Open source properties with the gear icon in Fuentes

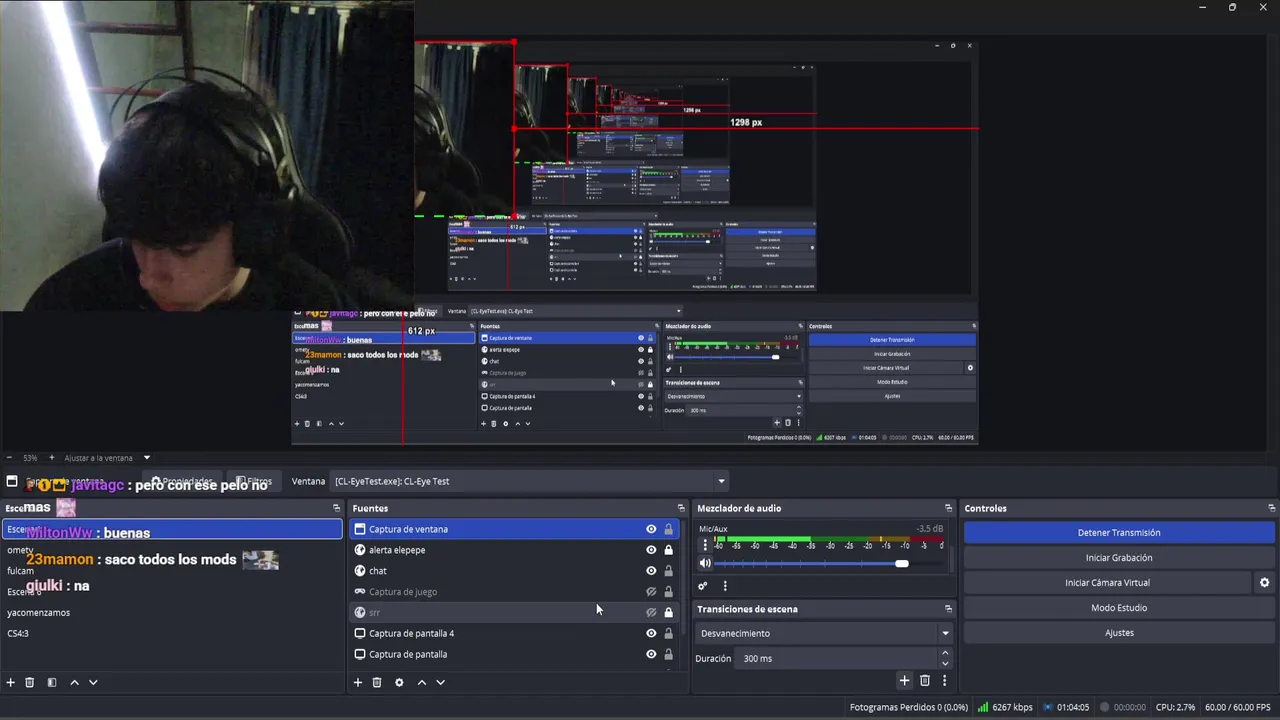[x=399, y=682]
